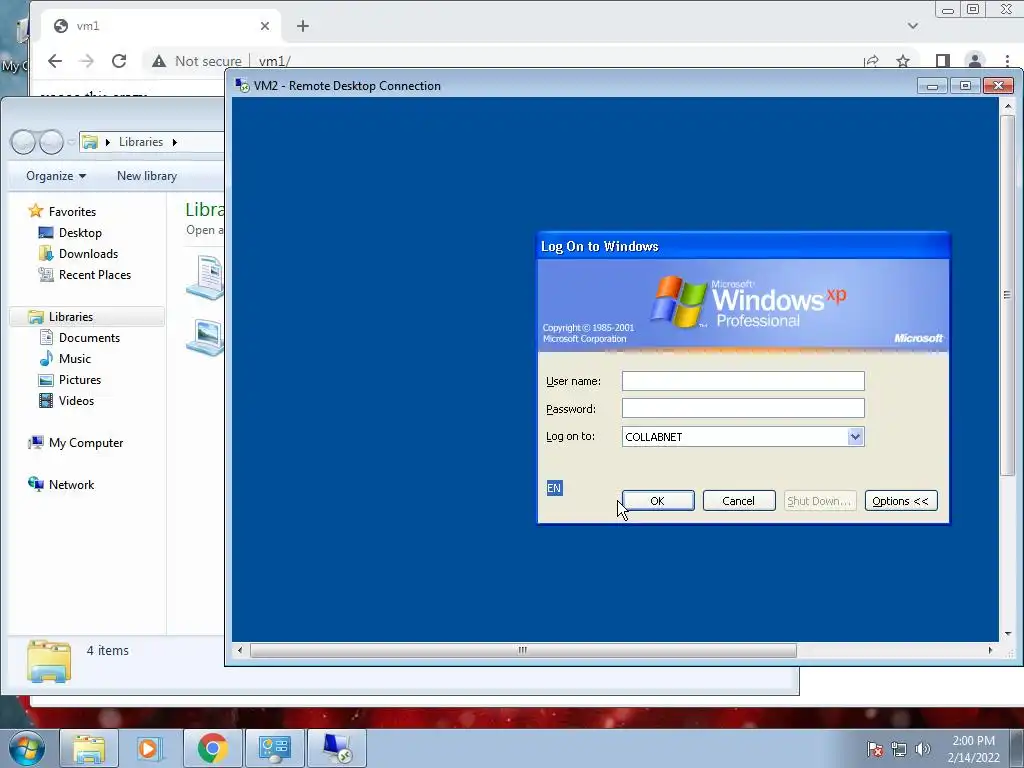The width and height of the screenshot is (1024, 768).
Task: Select Favorites in the Explorer sidebar
Action: point(72,212)
